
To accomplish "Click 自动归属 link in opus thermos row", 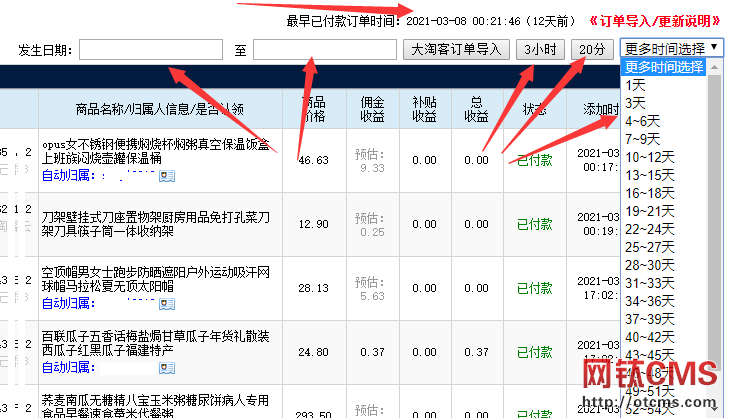I will tap(68, 176).
